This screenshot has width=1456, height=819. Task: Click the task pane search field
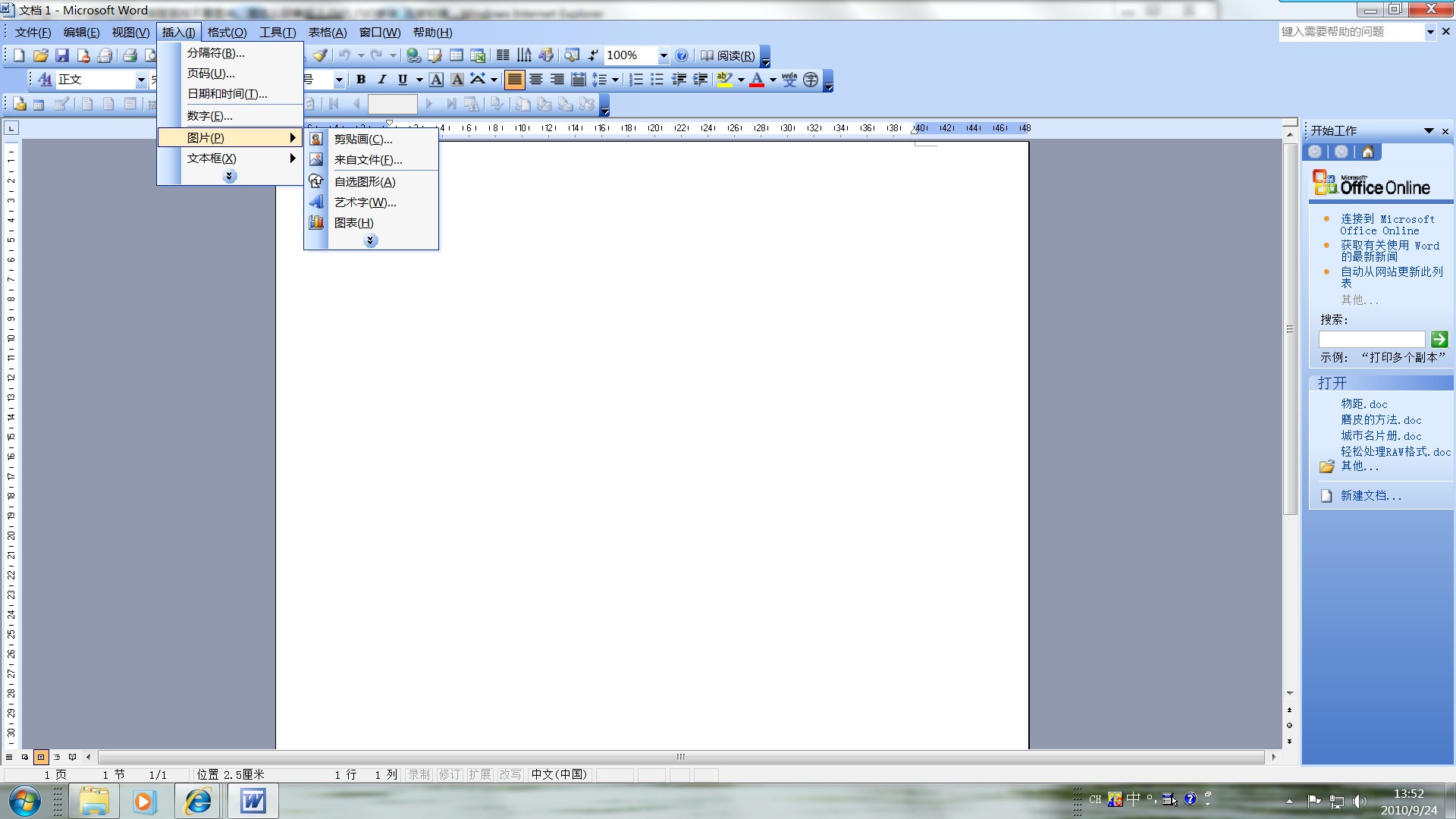(x=1372, y=340)
